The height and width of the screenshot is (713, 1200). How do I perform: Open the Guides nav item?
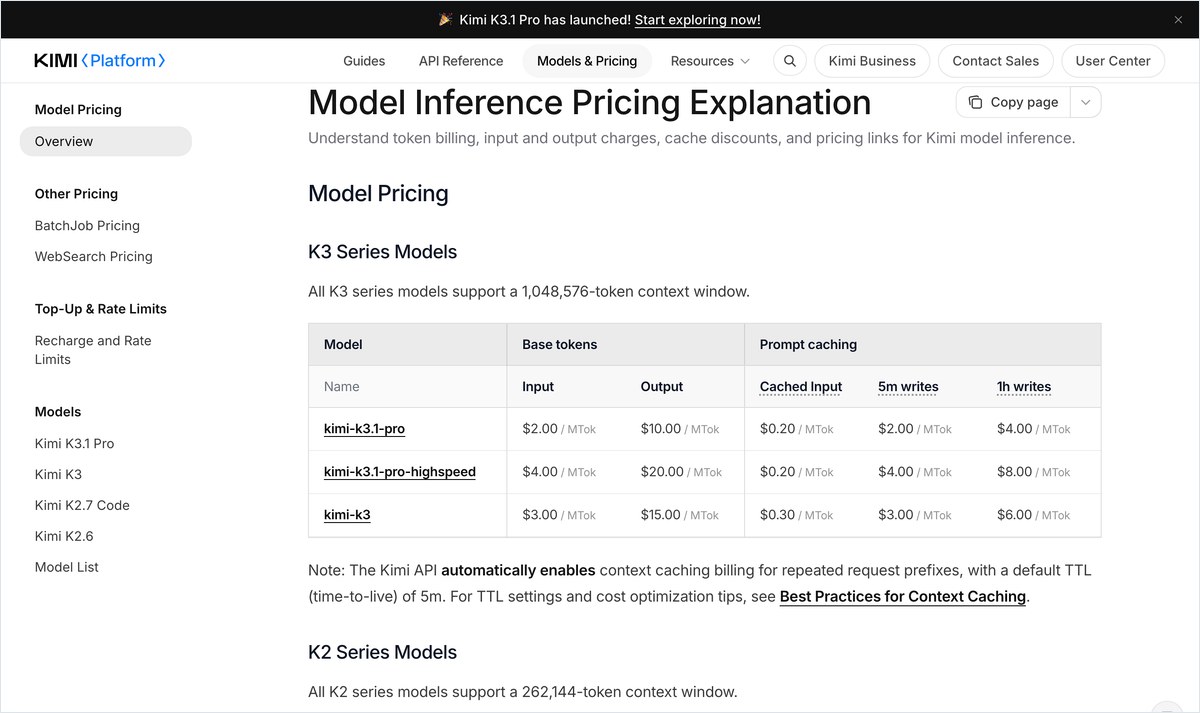364,61
